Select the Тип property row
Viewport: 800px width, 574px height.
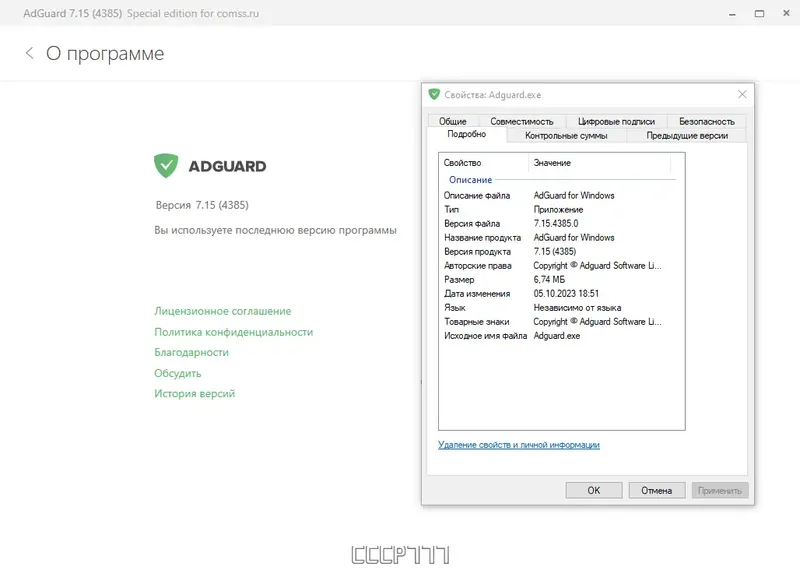(561, 210)
